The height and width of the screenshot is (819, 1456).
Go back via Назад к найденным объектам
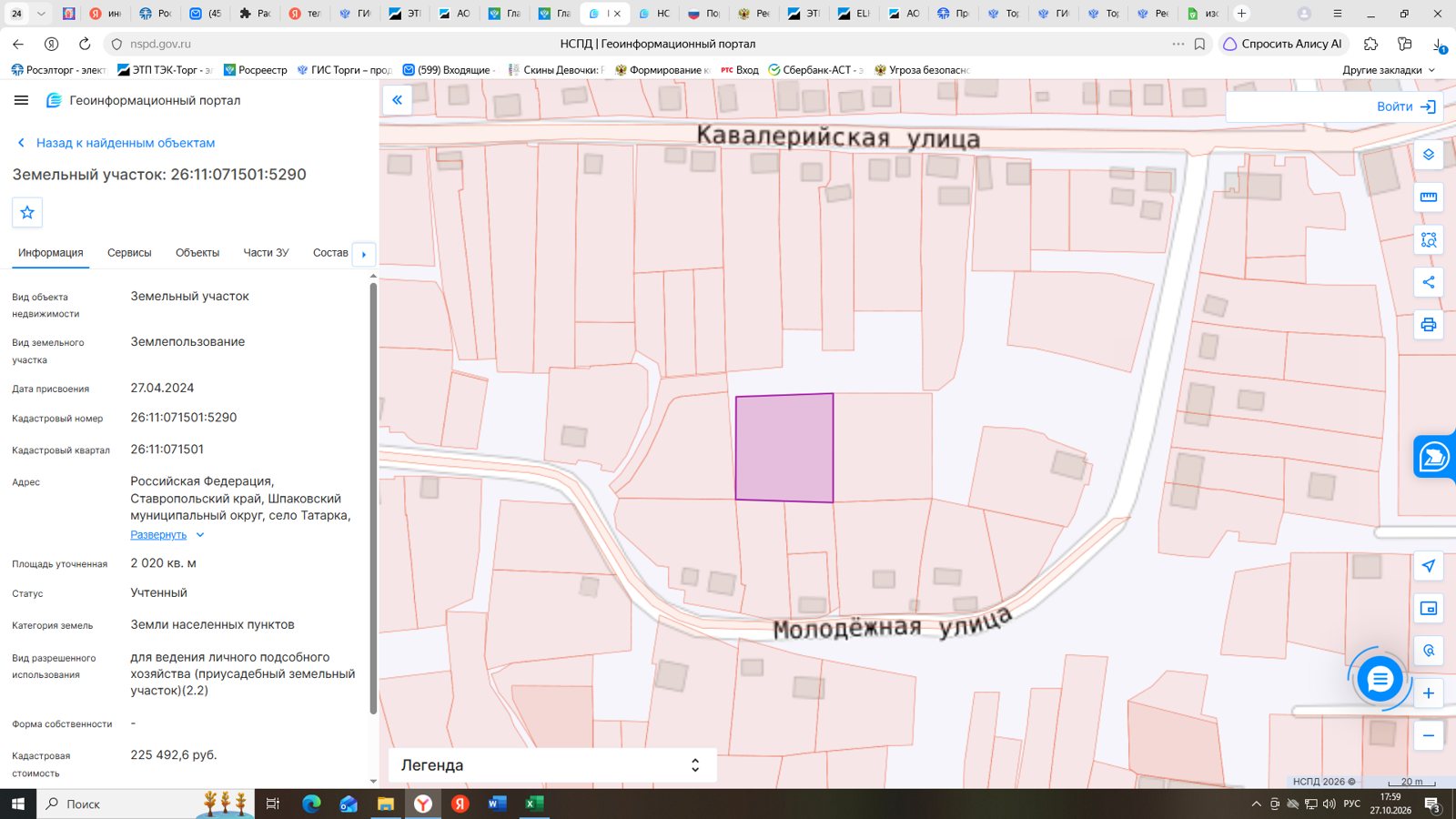tap(116, 143)
